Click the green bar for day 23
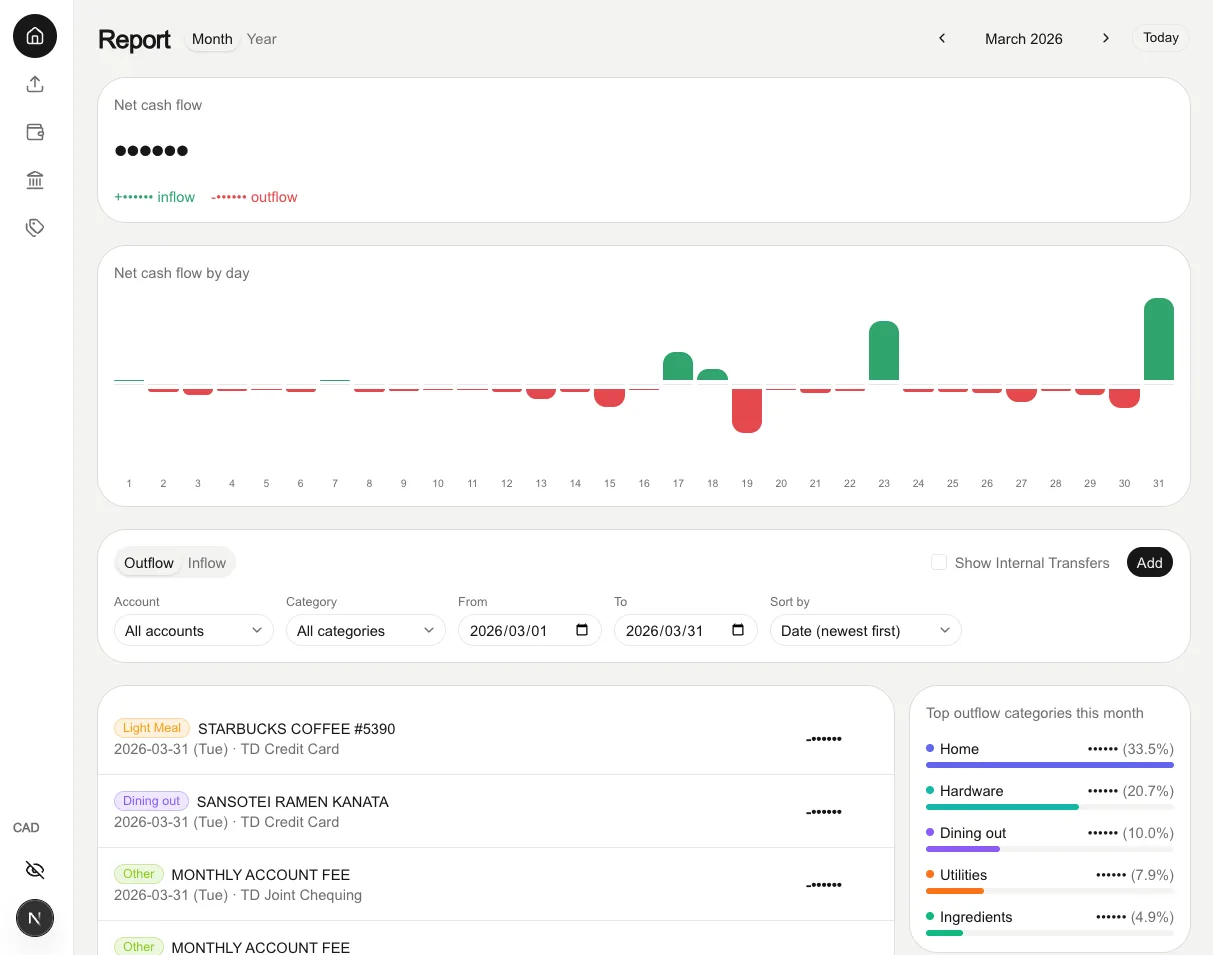Screen dimensions: 1213x955 [884, 350]
